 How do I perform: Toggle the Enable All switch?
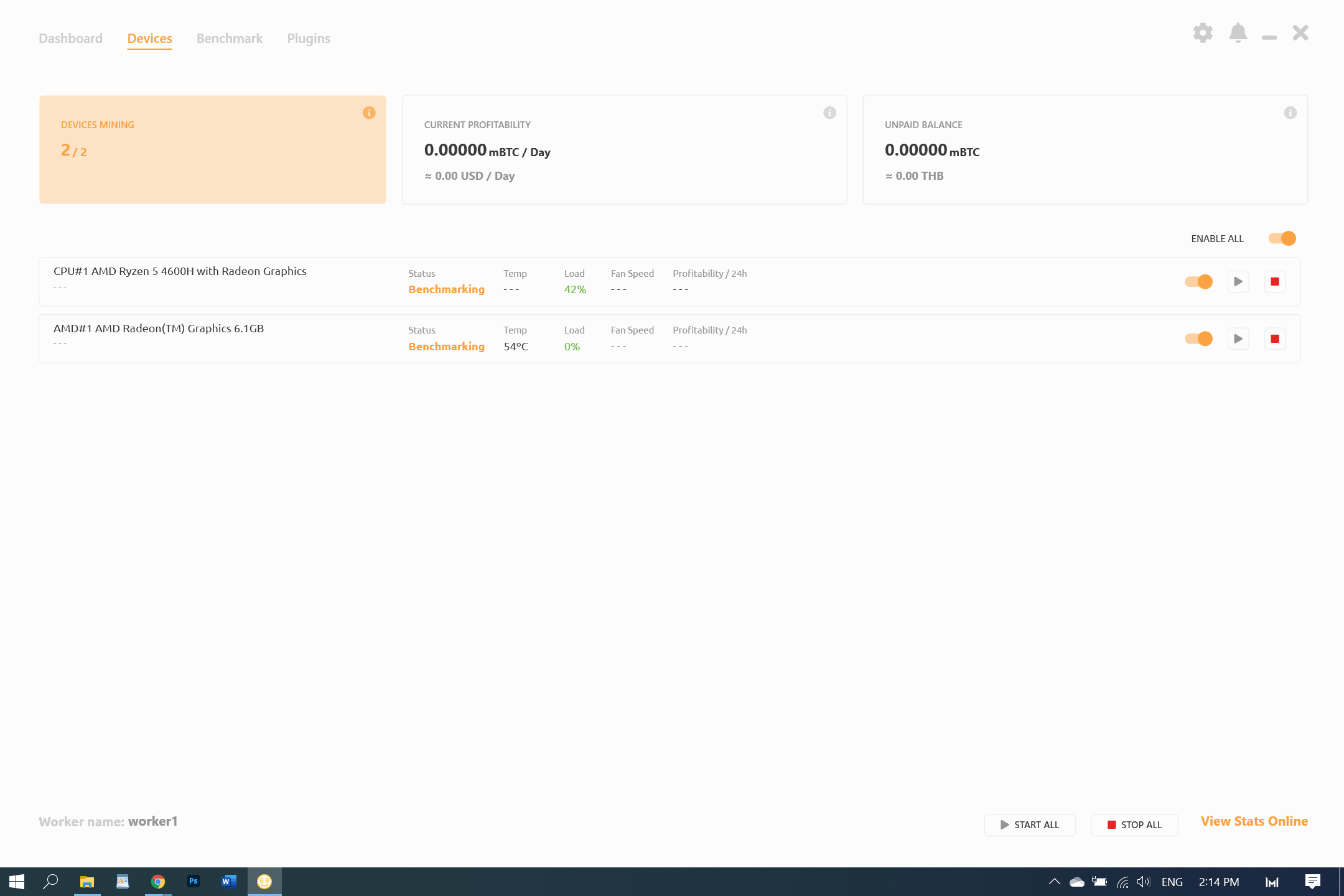coord(1282,238)
